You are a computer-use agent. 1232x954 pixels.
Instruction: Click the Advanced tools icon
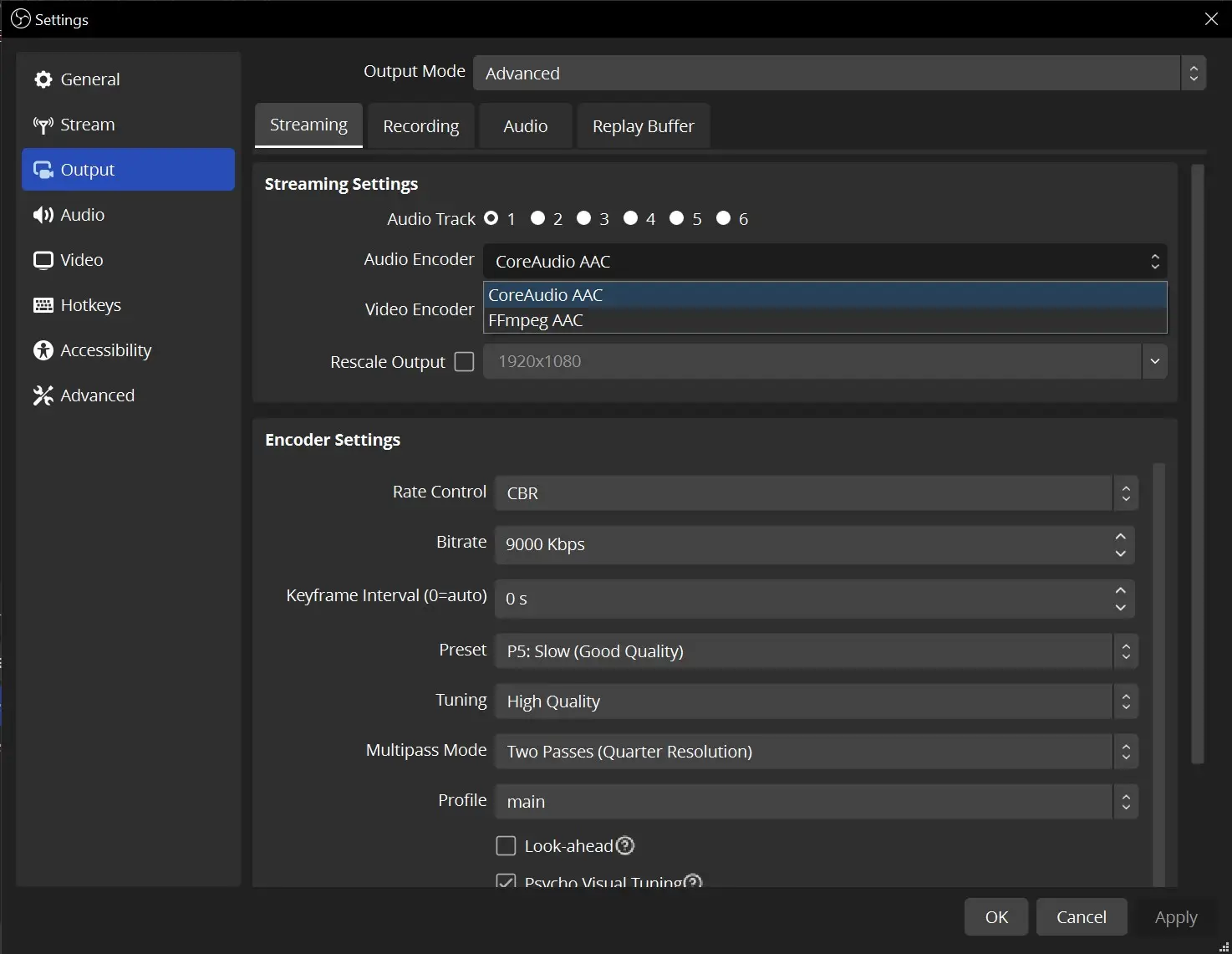[43, 395]
